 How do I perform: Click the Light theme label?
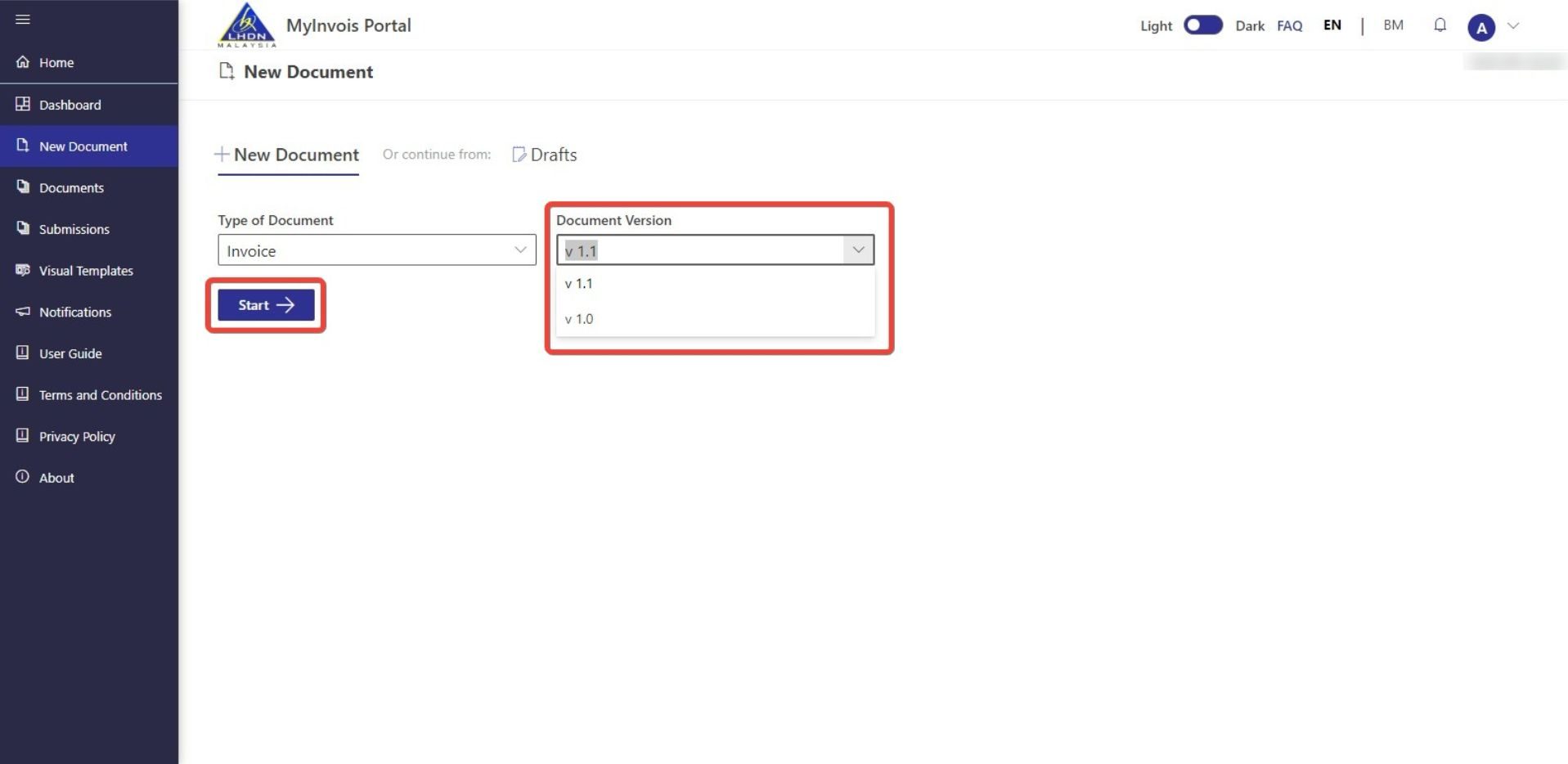[x=1156, y=26]
